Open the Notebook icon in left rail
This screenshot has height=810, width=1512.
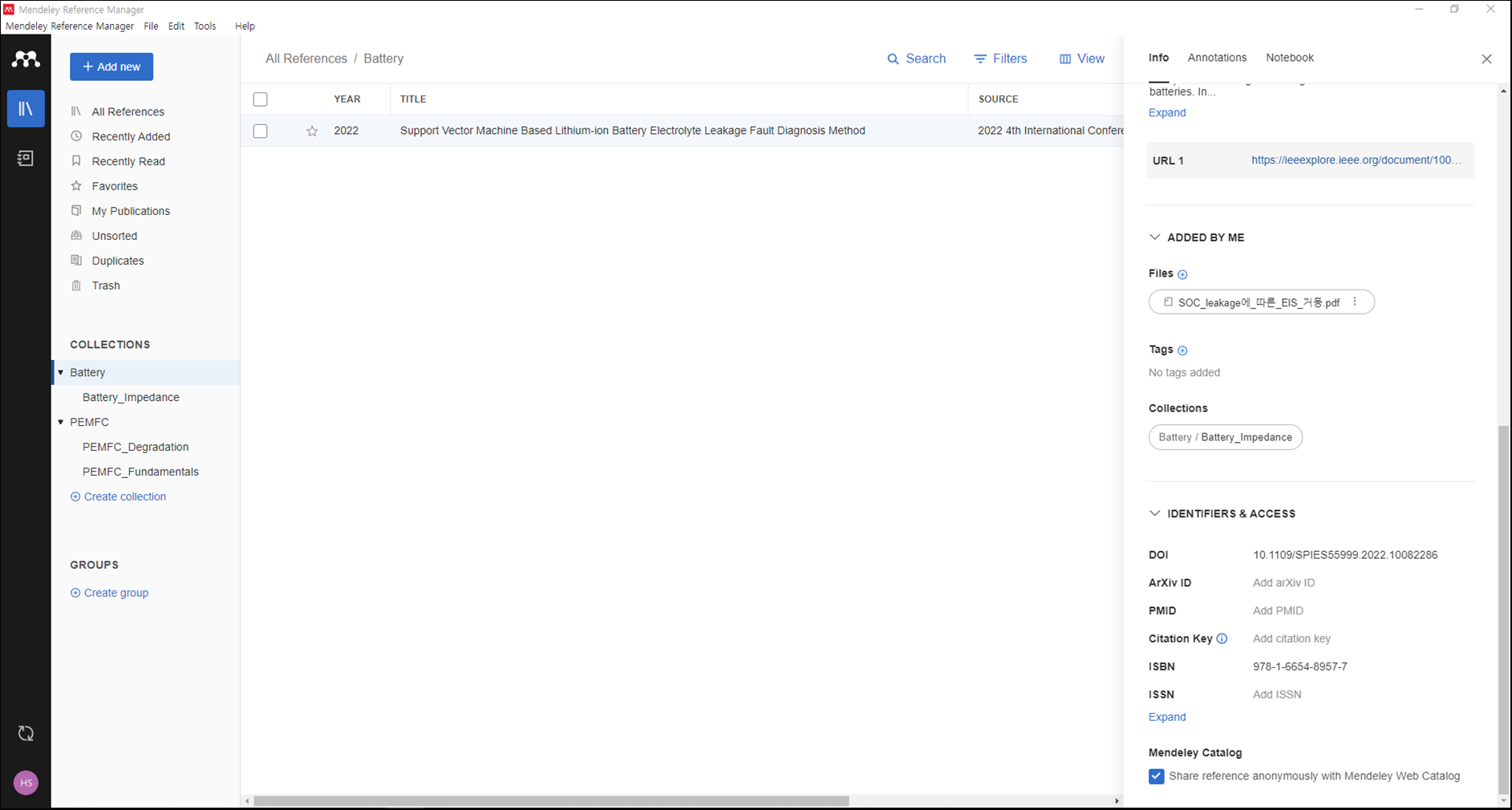click(x=26, y=158)
